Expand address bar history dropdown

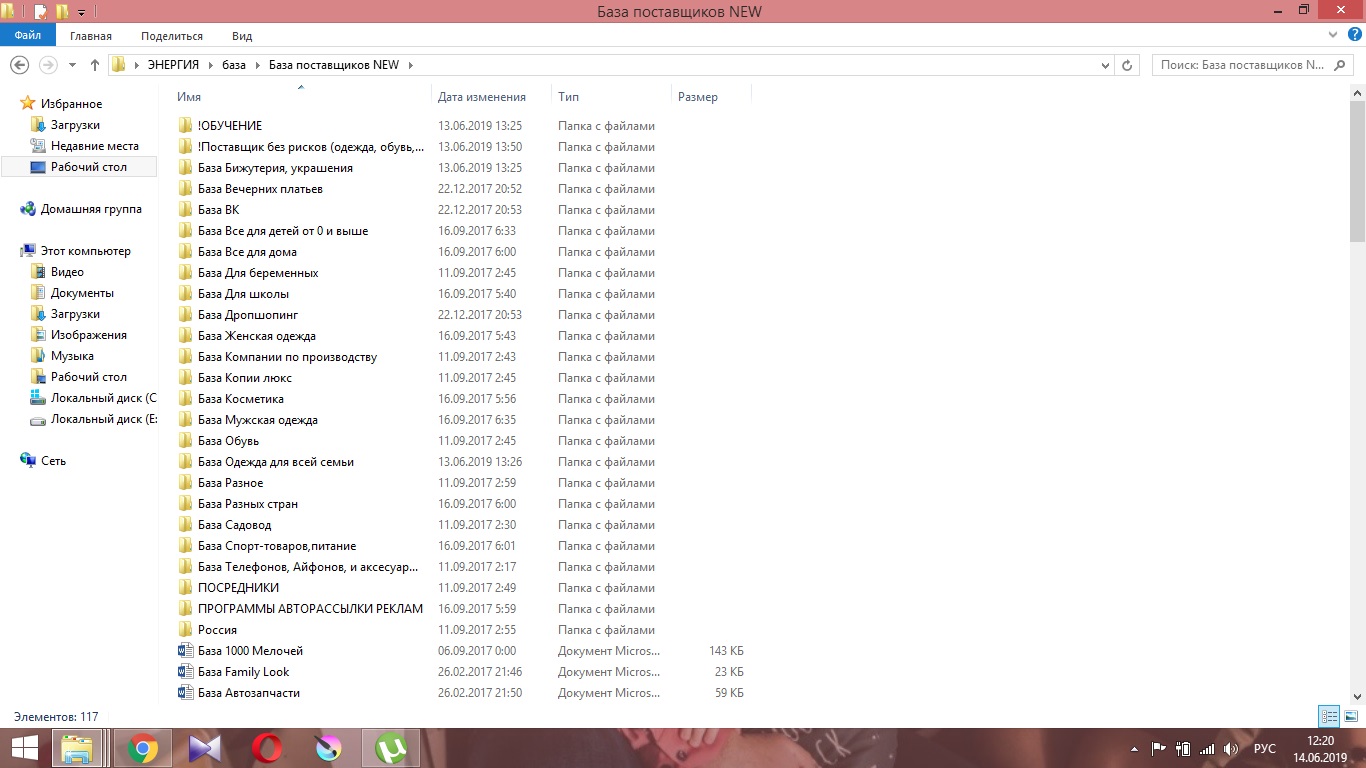click(1105, 65)
